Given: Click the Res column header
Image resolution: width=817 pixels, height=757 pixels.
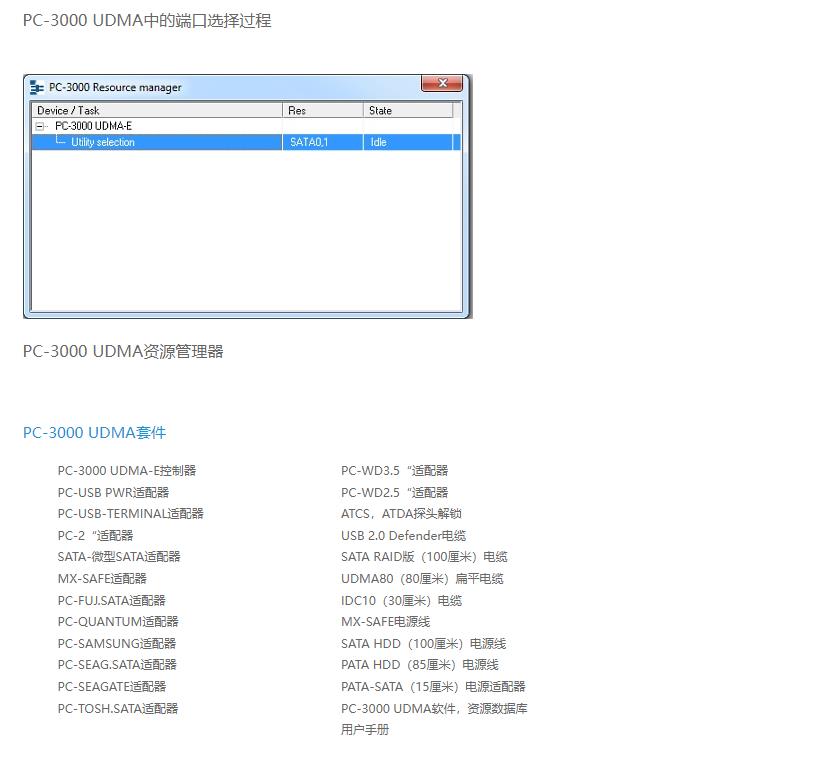Looking at the screenshot, I should pos(323,110).
